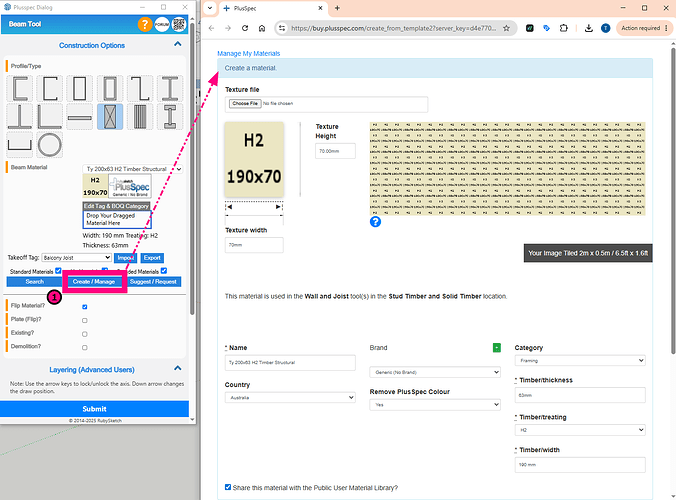
Task: Select the inverted T-section profile
Action: 20,116
